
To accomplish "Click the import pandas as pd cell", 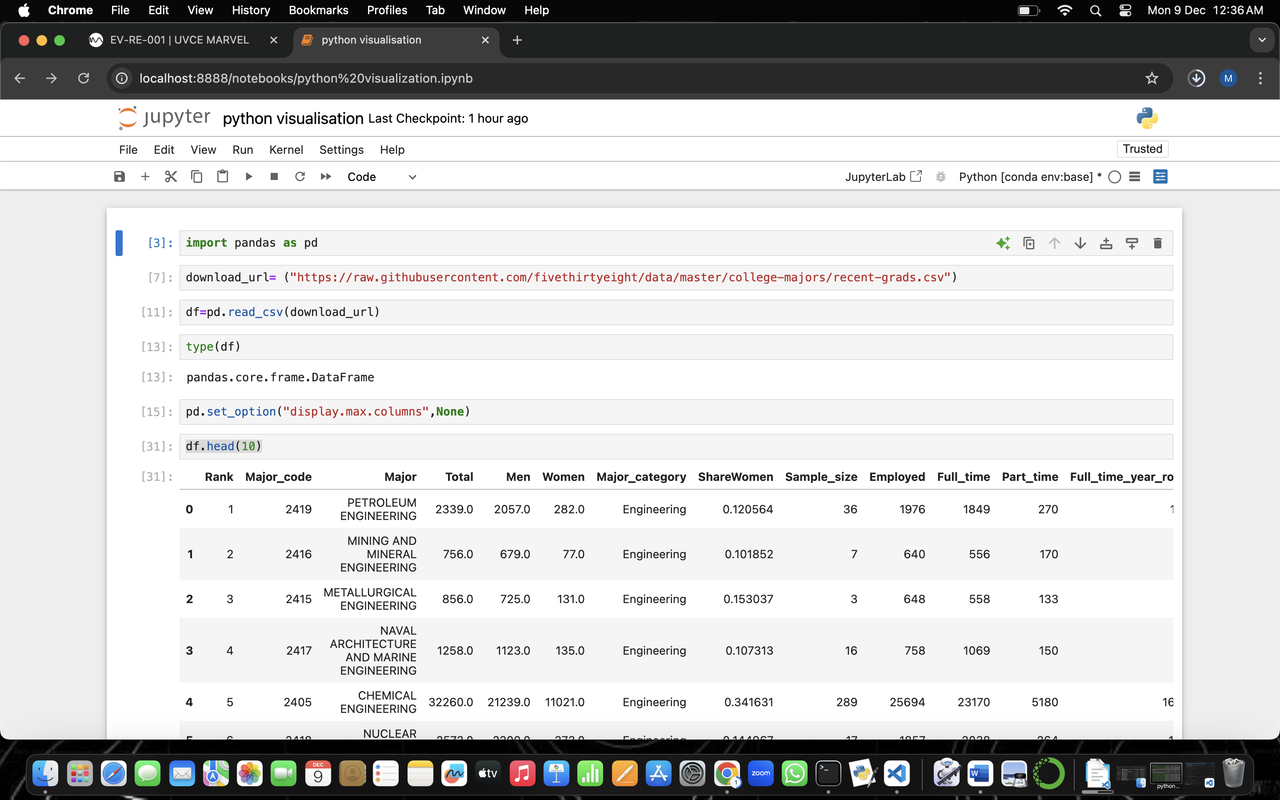I will click(x=675, y=243).
